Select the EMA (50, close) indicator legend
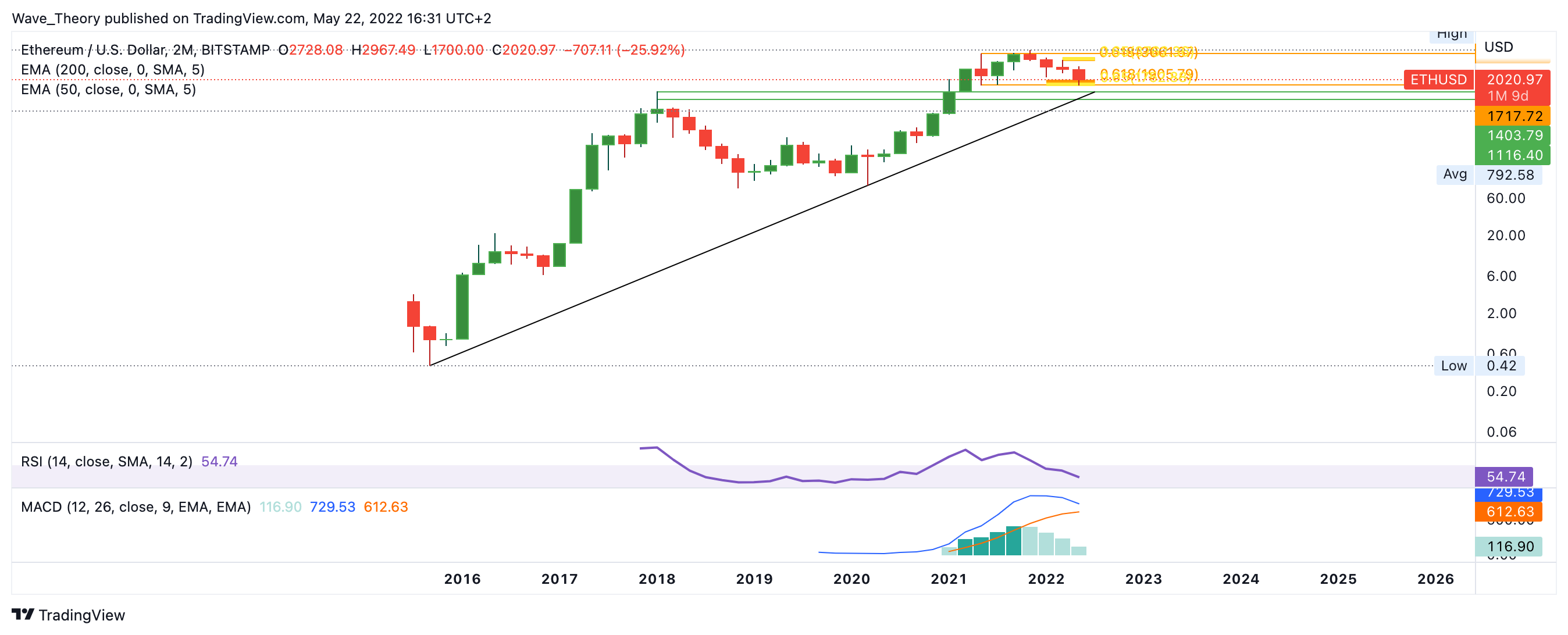Screen dimensions: 1568x635 point(108,90)
